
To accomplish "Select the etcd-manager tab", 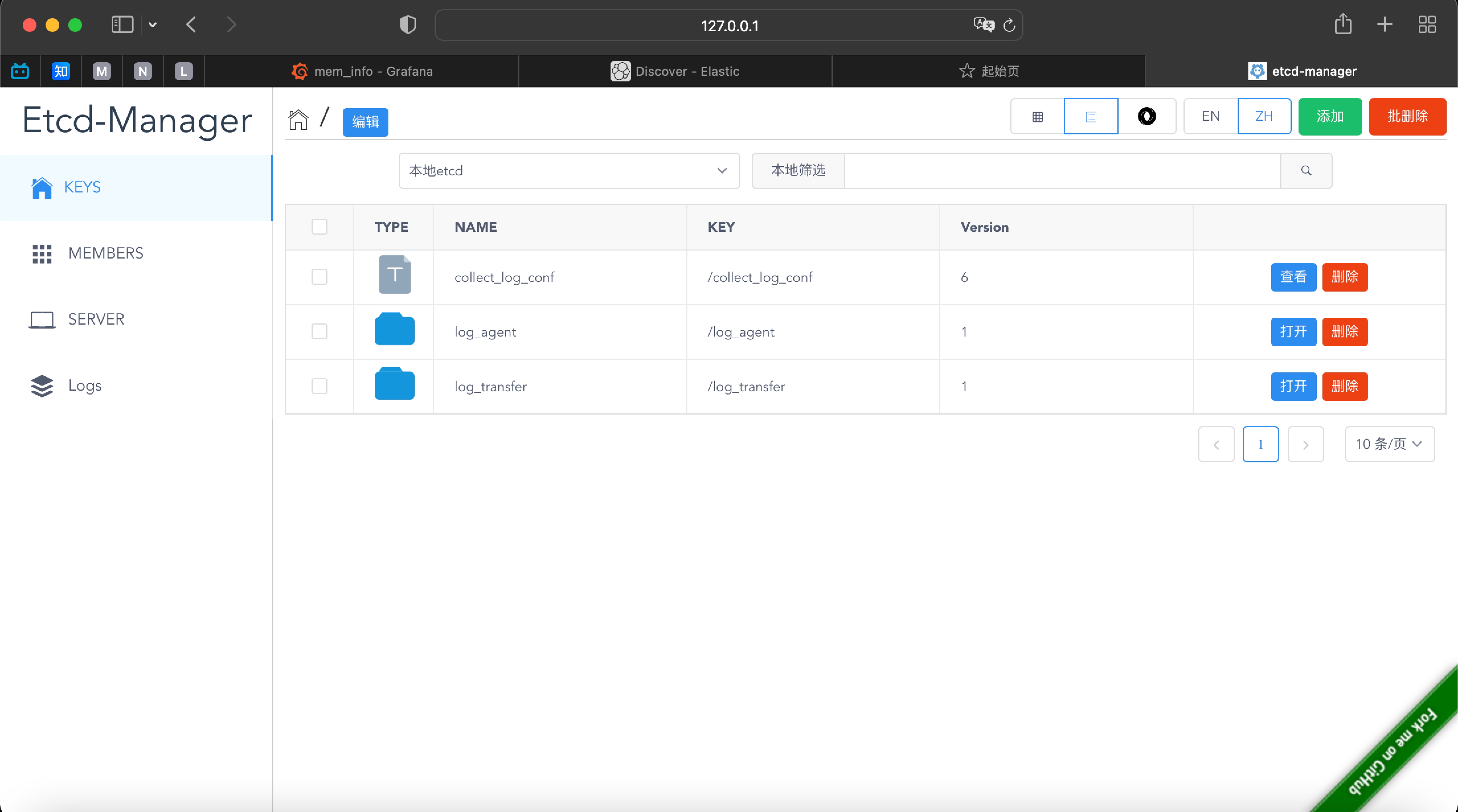I will coord(1302,71).
